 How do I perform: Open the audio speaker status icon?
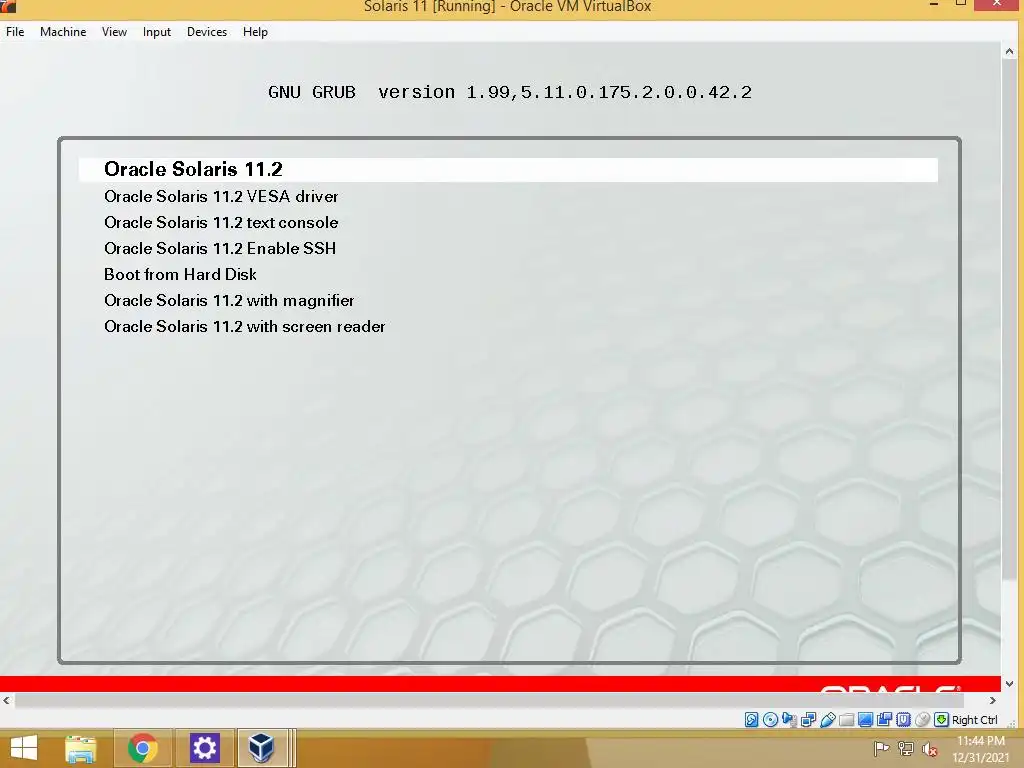pos(790,720)
